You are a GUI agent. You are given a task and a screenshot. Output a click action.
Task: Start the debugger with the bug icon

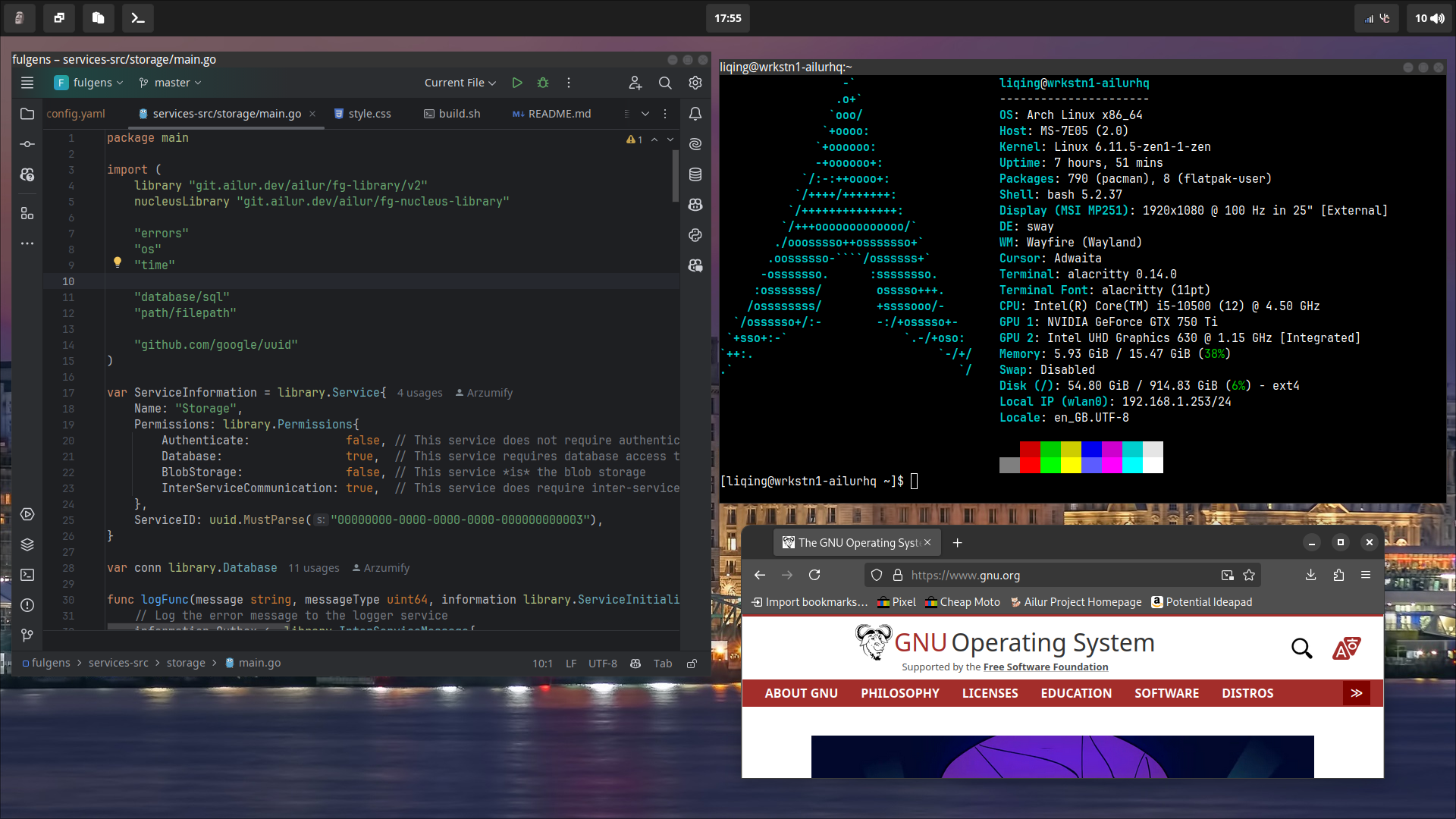(x=543, y=83)
